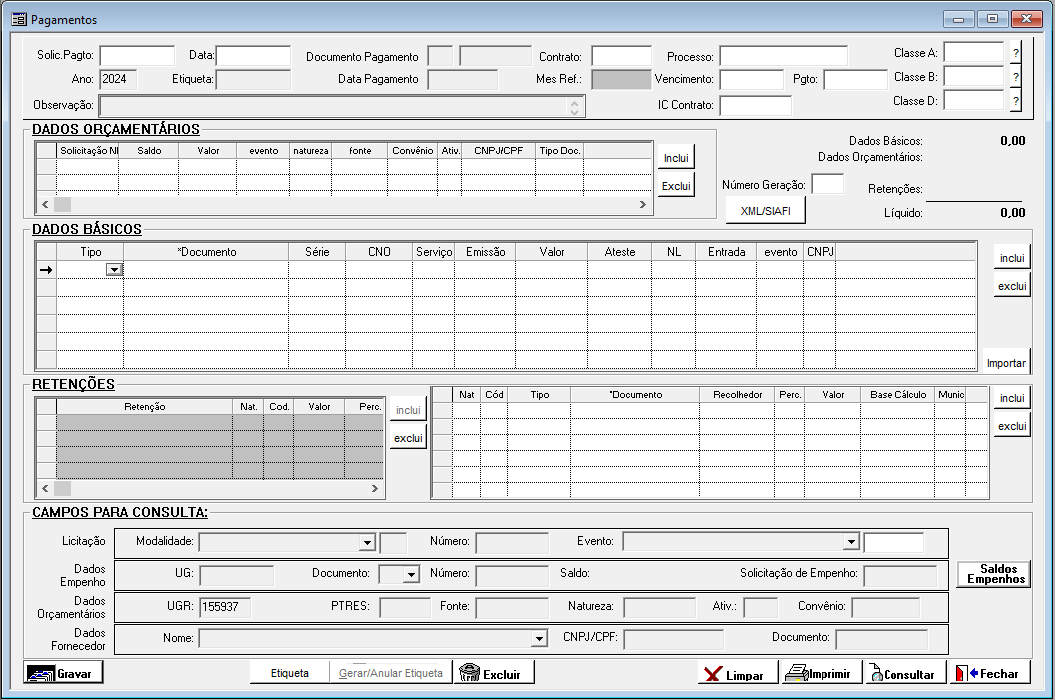Click the Etiqueta button at bottom

click(x=290, y=673)
